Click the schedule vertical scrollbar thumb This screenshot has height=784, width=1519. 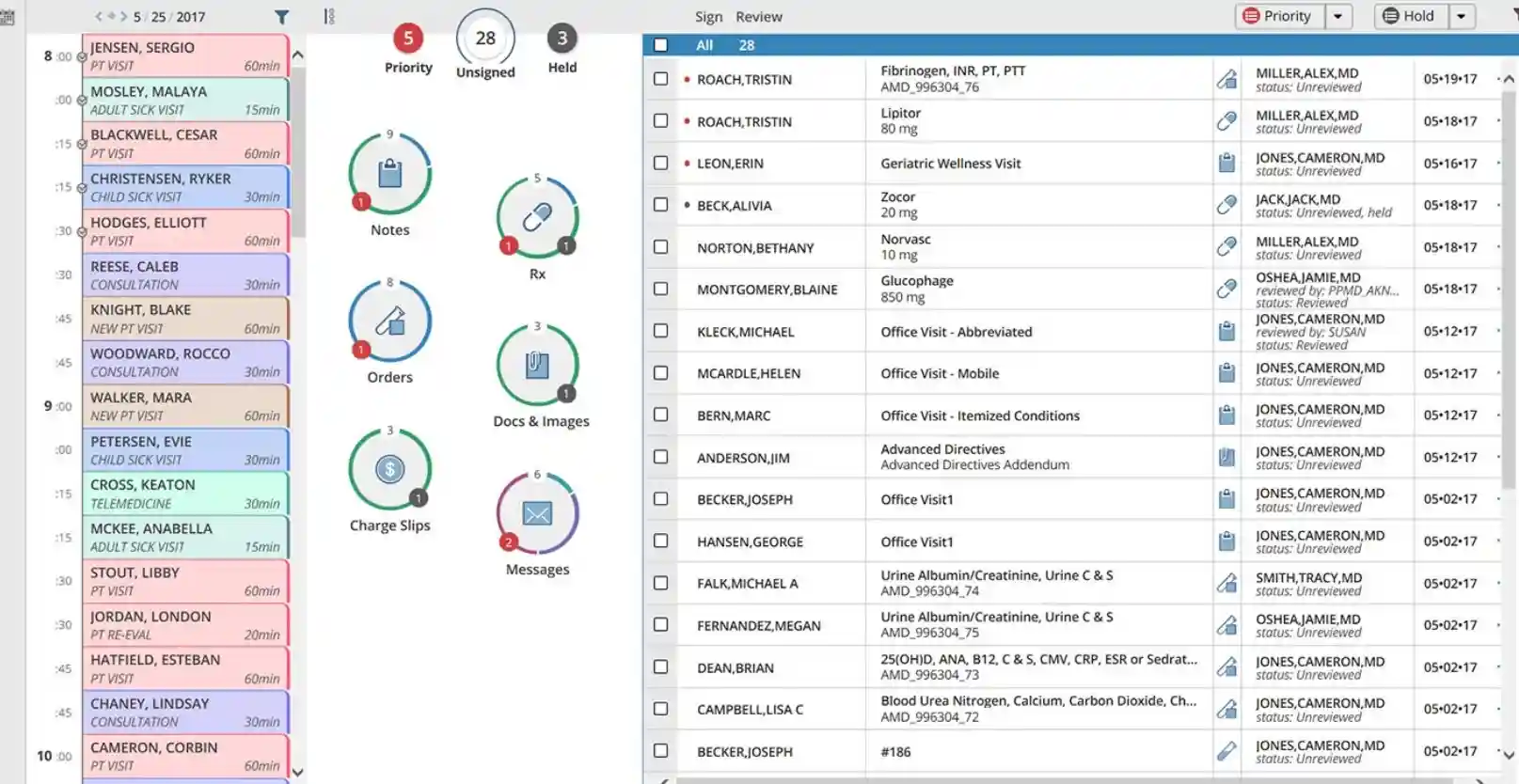click(298, 150)
